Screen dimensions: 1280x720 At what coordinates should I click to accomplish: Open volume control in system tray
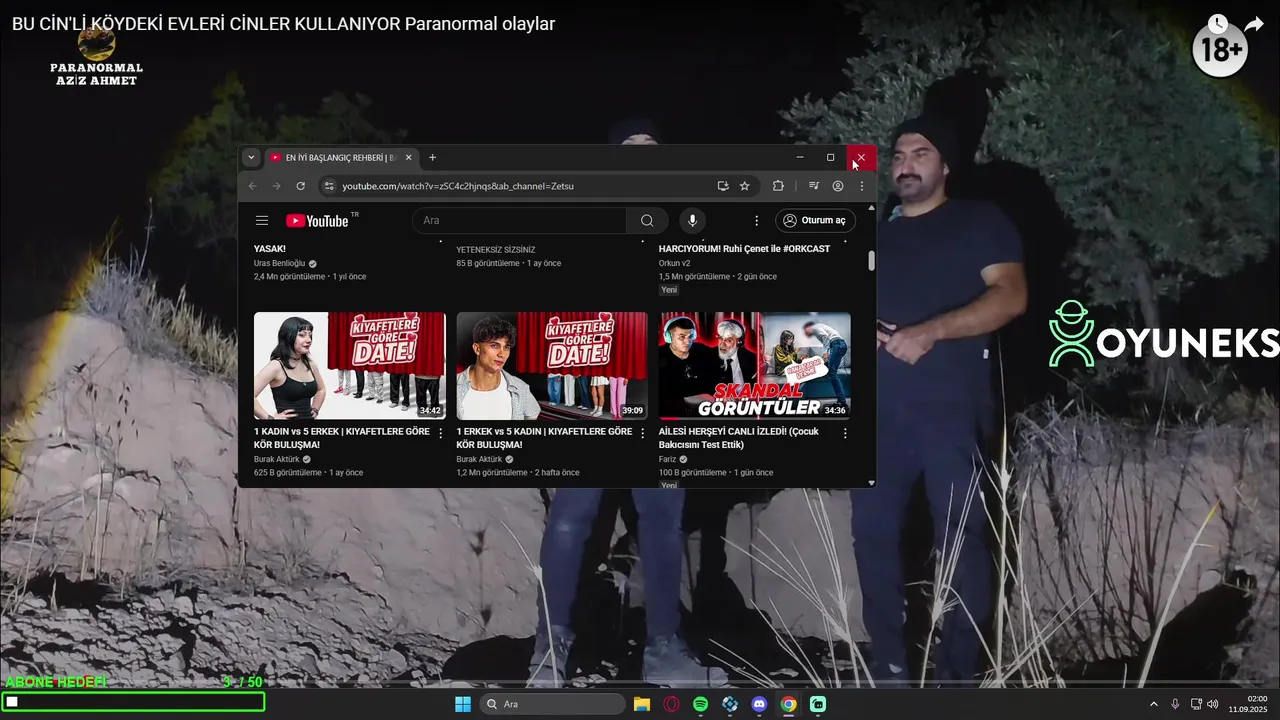coord(1213,704)
